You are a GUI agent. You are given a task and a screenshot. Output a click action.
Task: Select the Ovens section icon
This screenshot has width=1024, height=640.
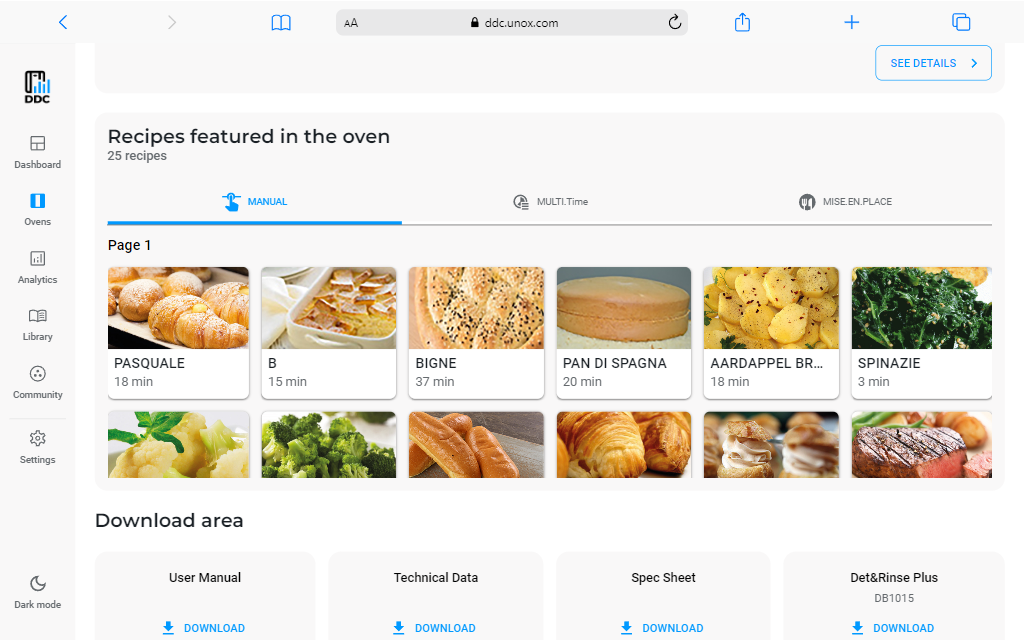click(37, 209)
